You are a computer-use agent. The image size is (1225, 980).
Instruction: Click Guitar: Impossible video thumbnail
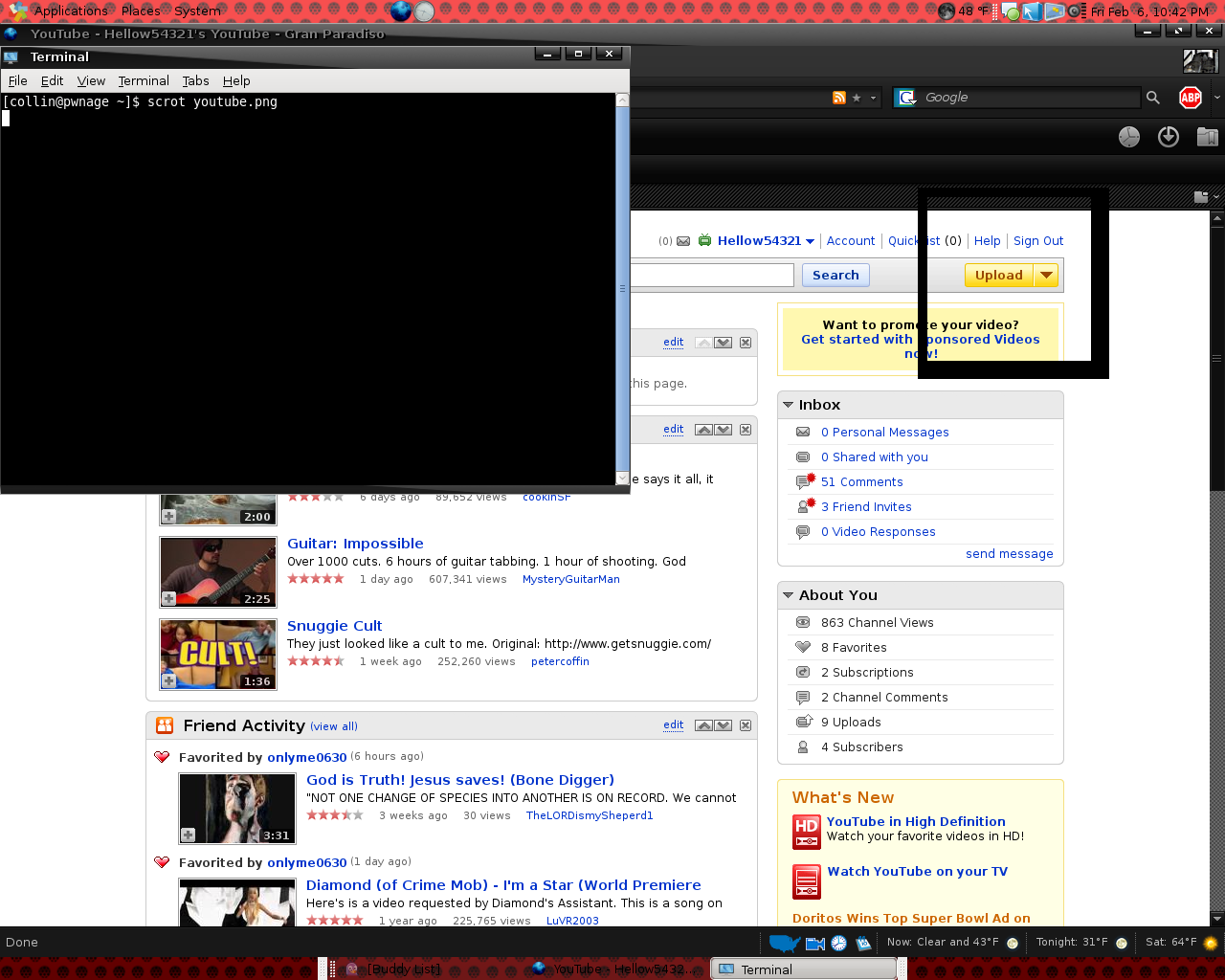218,572
